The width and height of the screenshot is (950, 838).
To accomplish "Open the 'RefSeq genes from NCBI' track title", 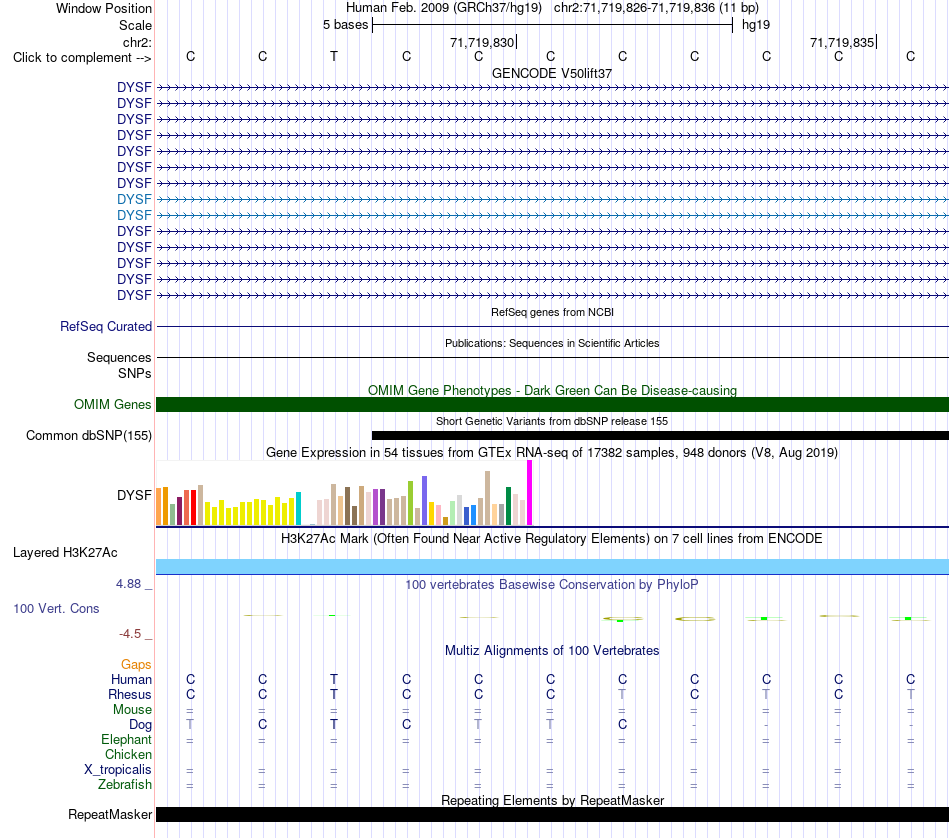I will 552,312.
